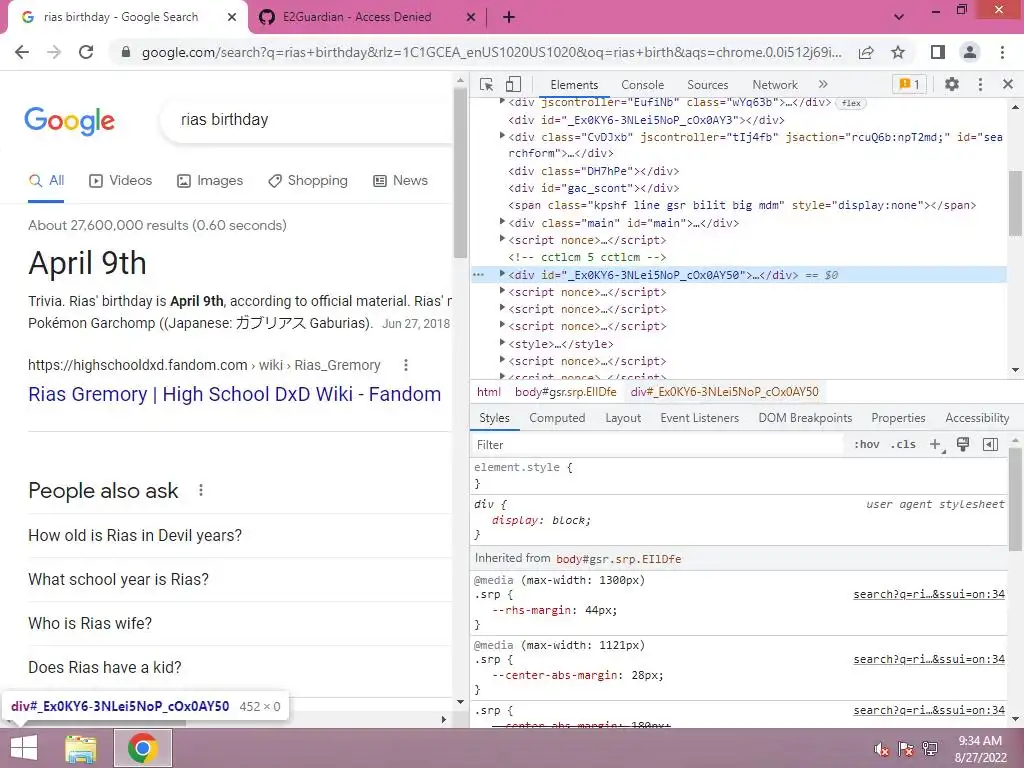Open the Windows Start menu

24,748
